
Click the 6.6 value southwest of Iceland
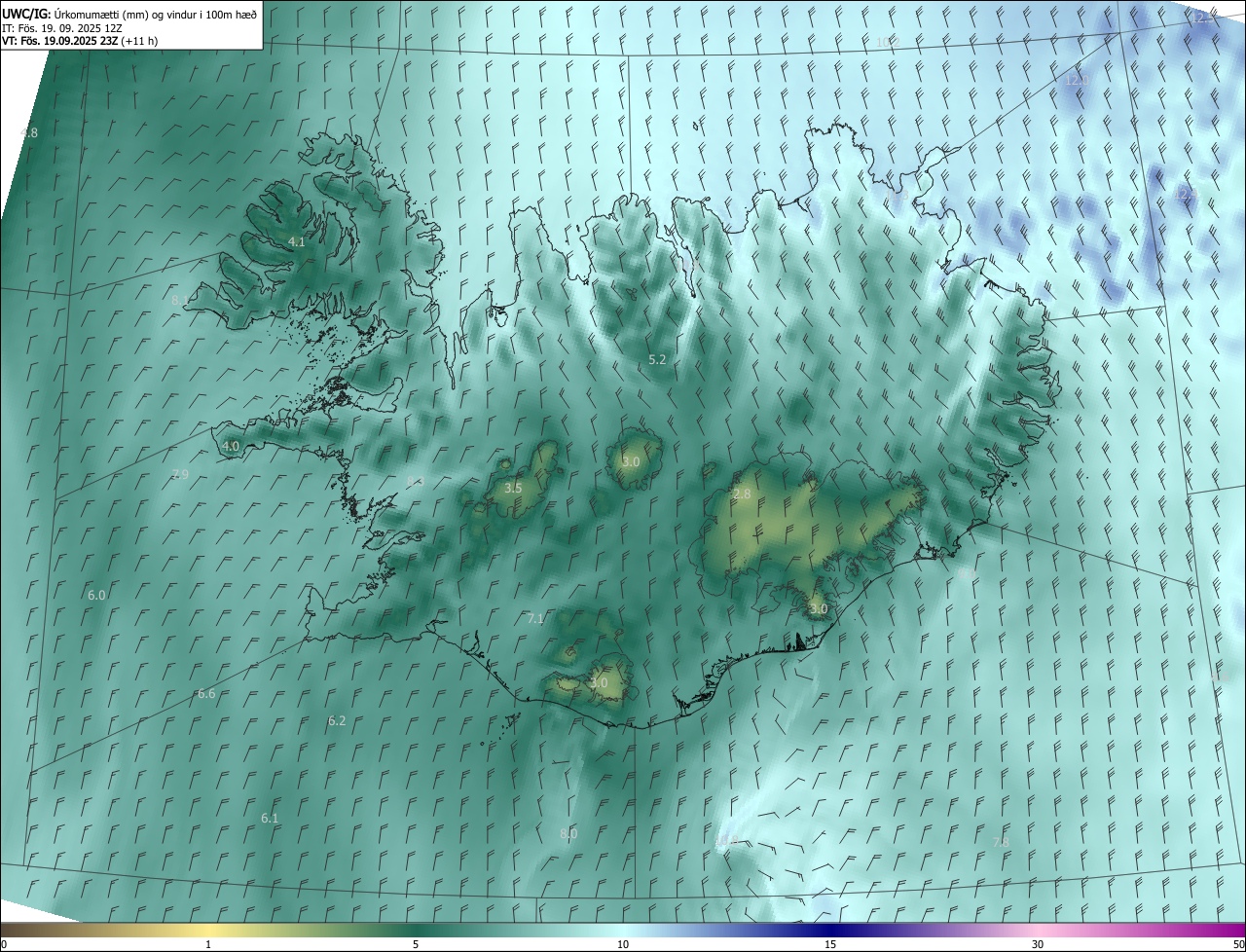pos(206,693)
